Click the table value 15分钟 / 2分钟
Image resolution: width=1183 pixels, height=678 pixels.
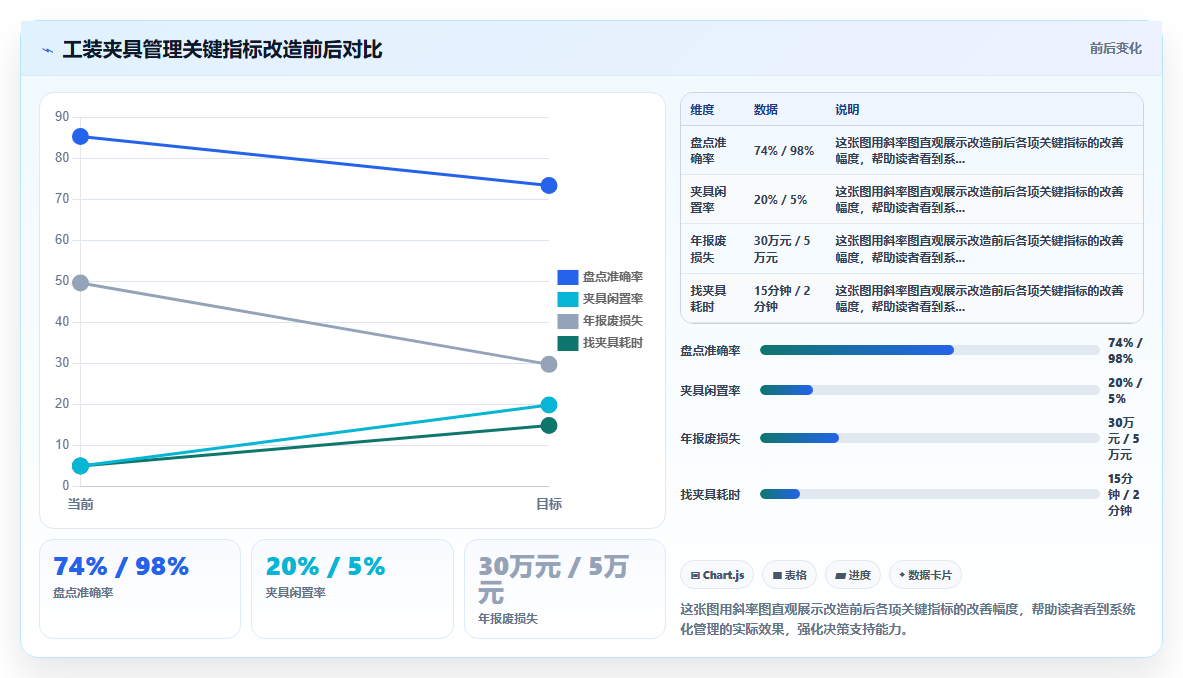pos(782,299)
